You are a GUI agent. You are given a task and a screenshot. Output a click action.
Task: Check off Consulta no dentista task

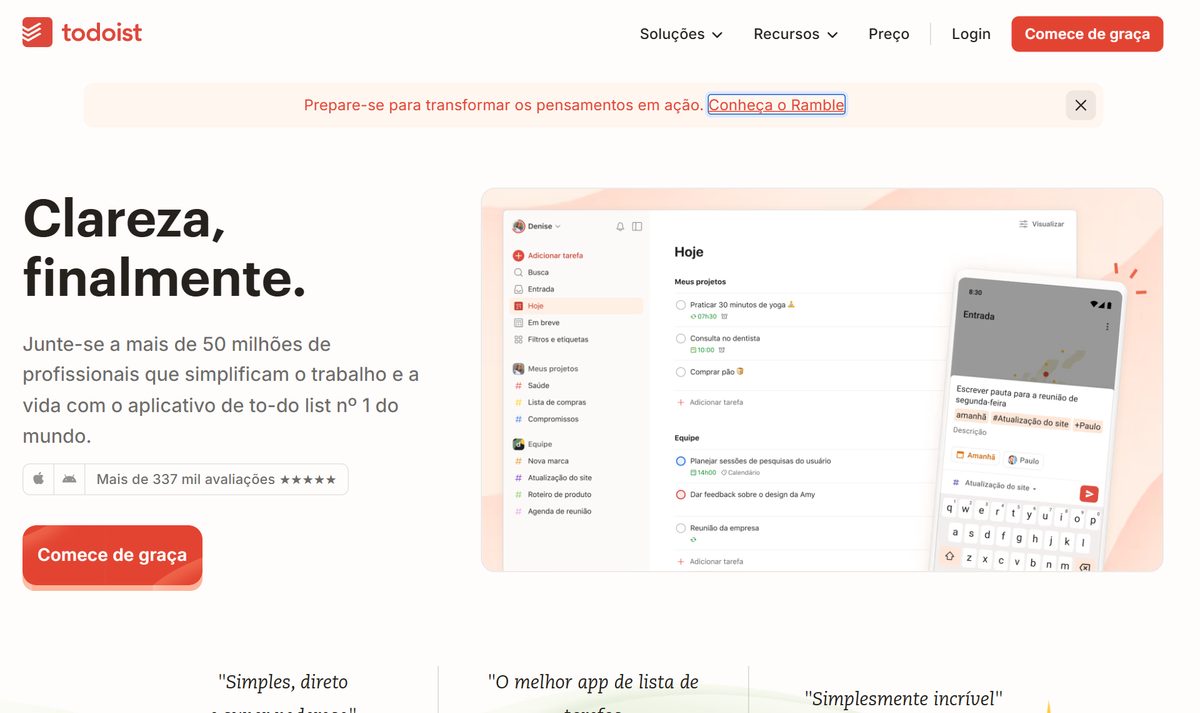click(x=681, y=339)
